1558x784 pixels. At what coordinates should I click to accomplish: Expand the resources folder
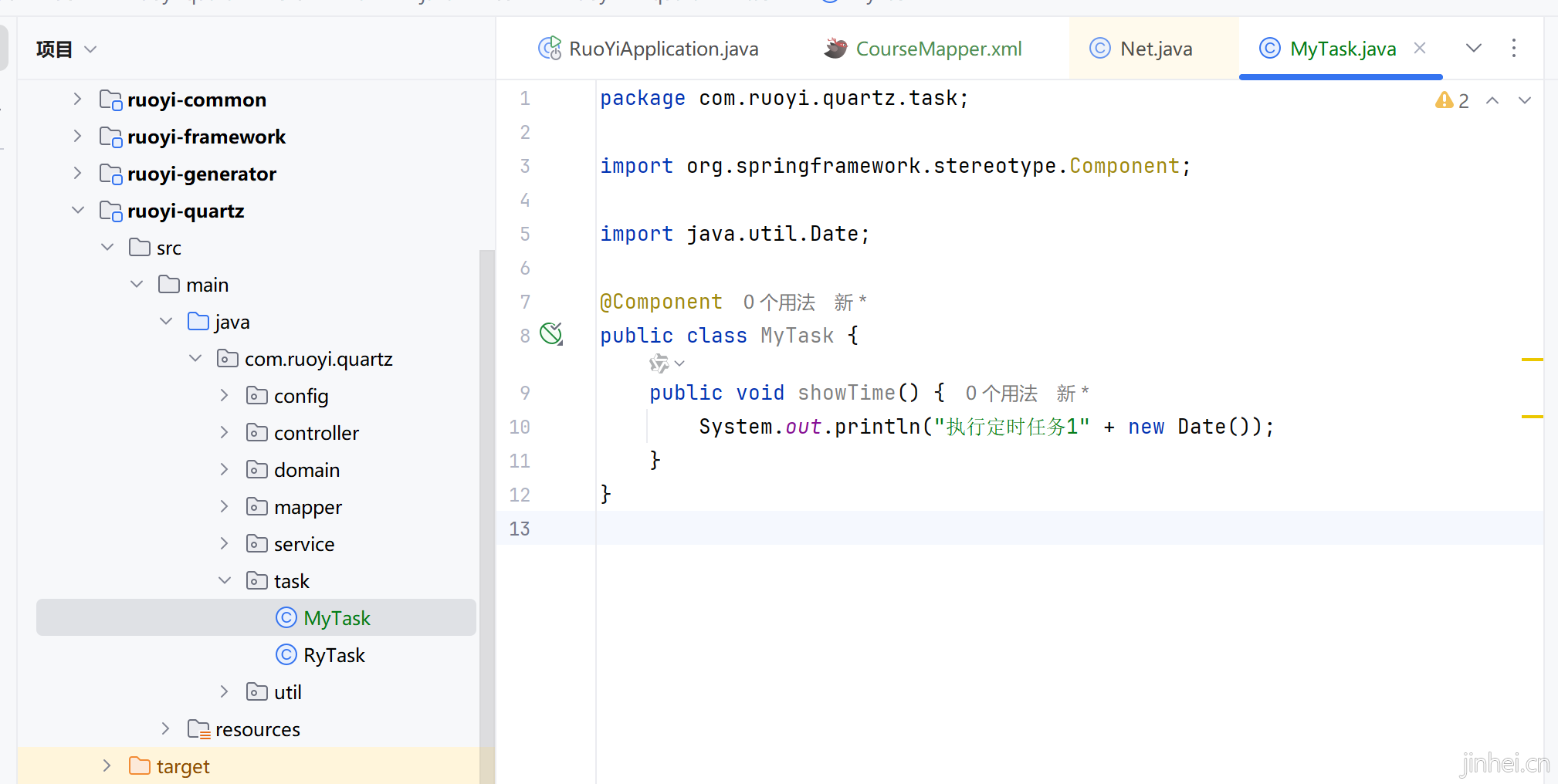point(166,728)
